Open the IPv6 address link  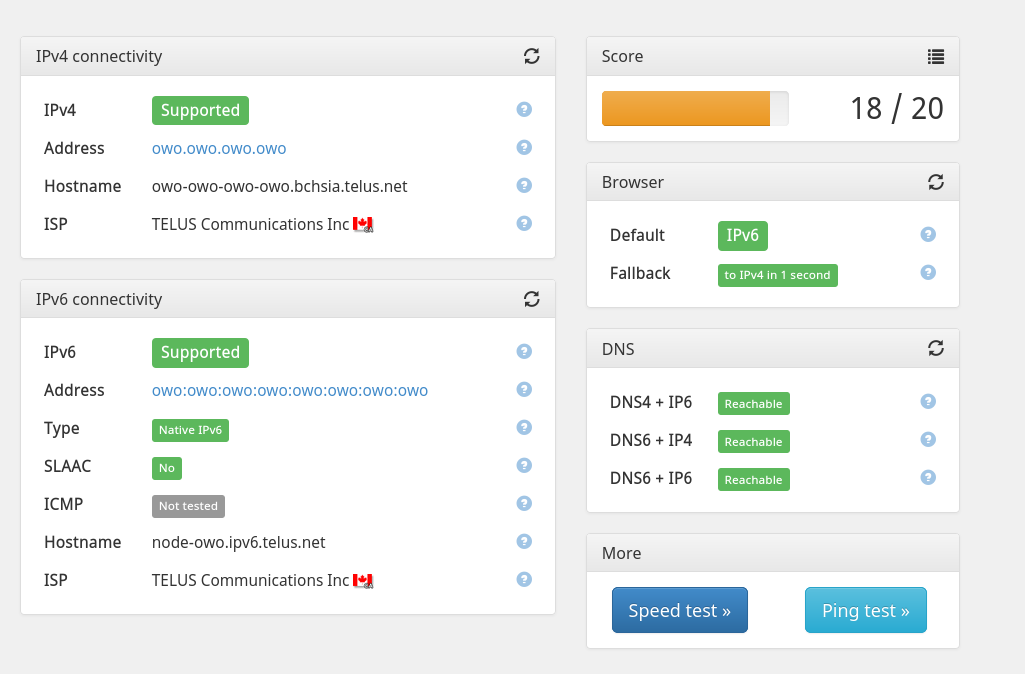(290, 391)
